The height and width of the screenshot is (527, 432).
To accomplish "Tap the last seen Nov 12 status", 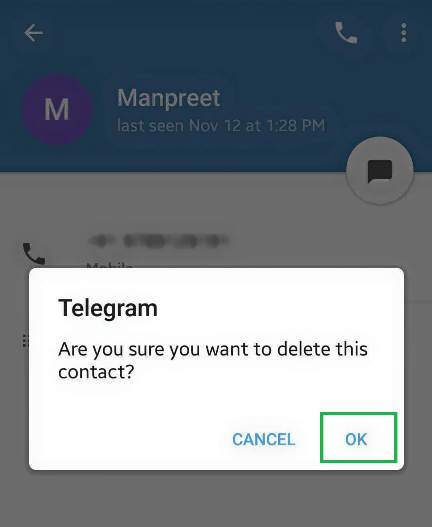I will pos(221,125).
